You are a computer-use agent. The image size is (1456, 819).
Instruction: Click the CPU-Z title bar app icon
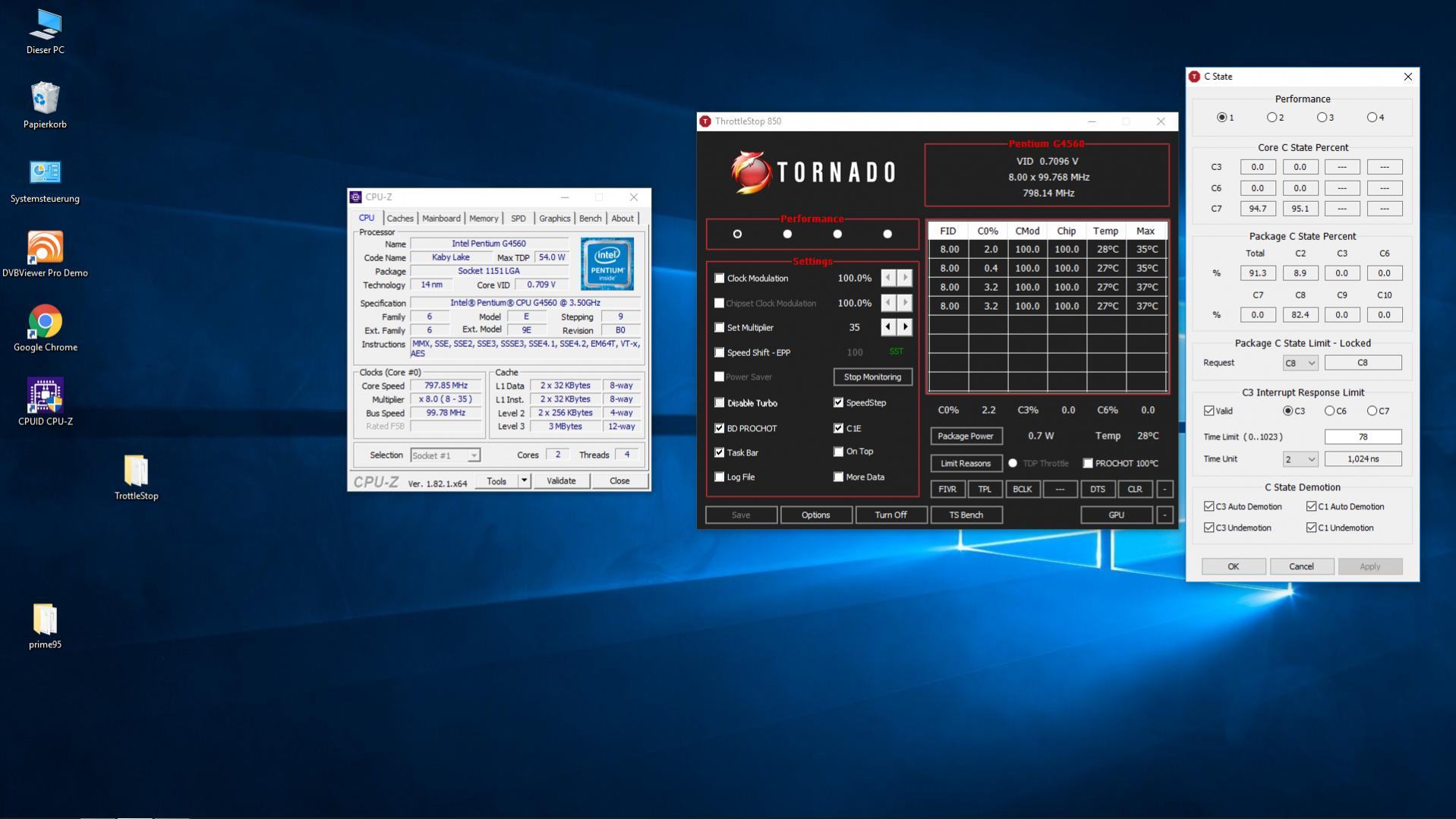pos(356,197)
